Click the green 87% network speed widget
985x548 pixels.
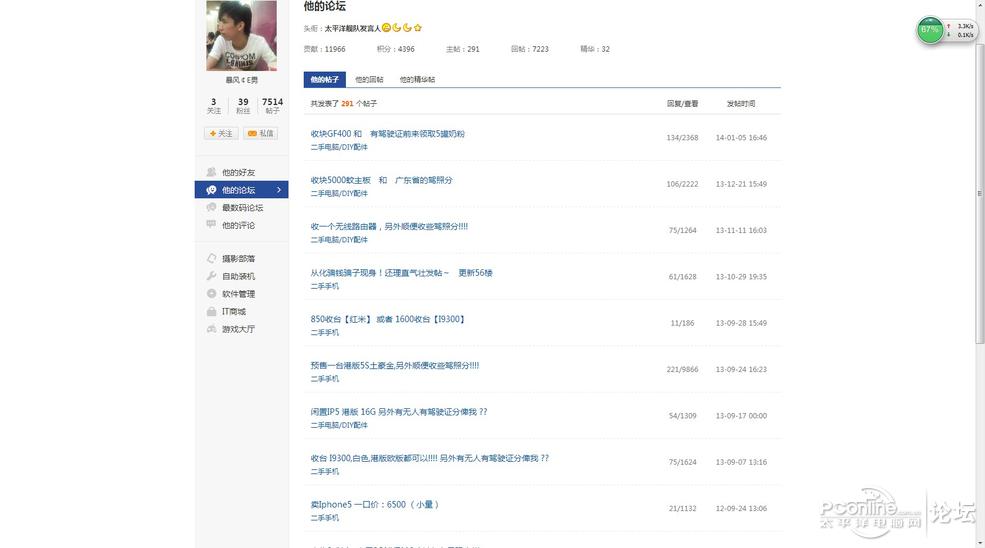click(930, 30)
